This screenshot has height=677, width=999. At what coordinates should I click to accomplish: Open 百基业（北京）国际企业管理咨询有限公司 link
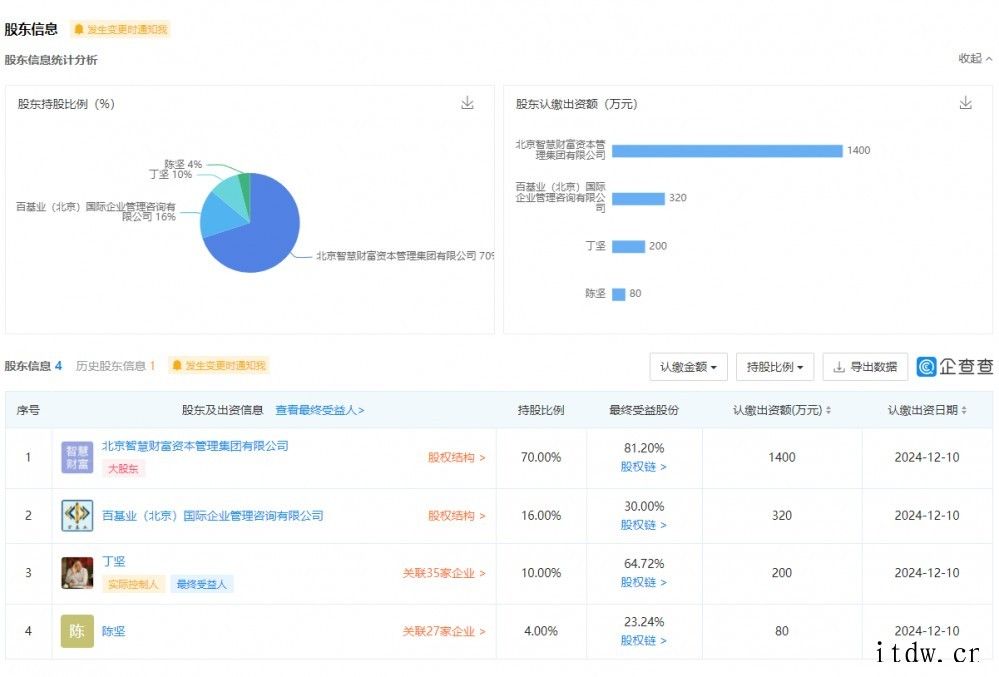pyautogui.click(x=213, y=515)
